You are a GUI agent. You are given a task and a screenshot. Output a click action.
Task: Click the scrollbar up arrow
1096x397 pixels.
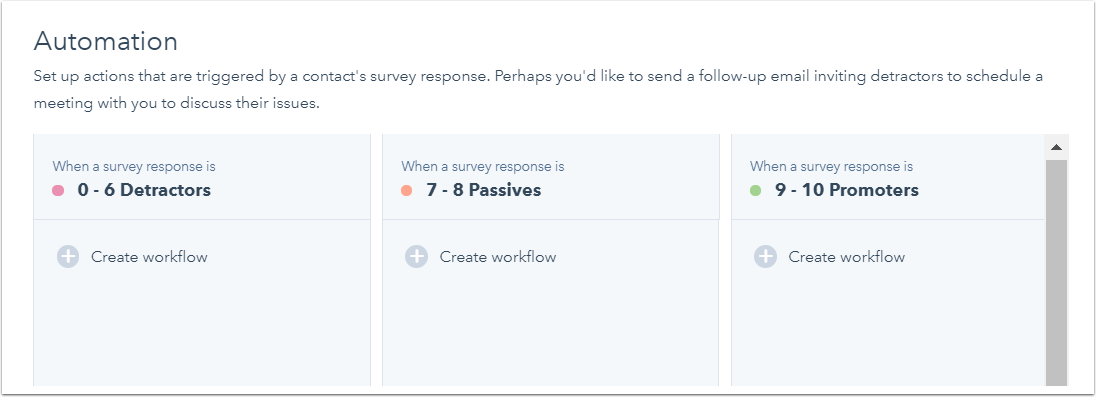point(1056,147)
